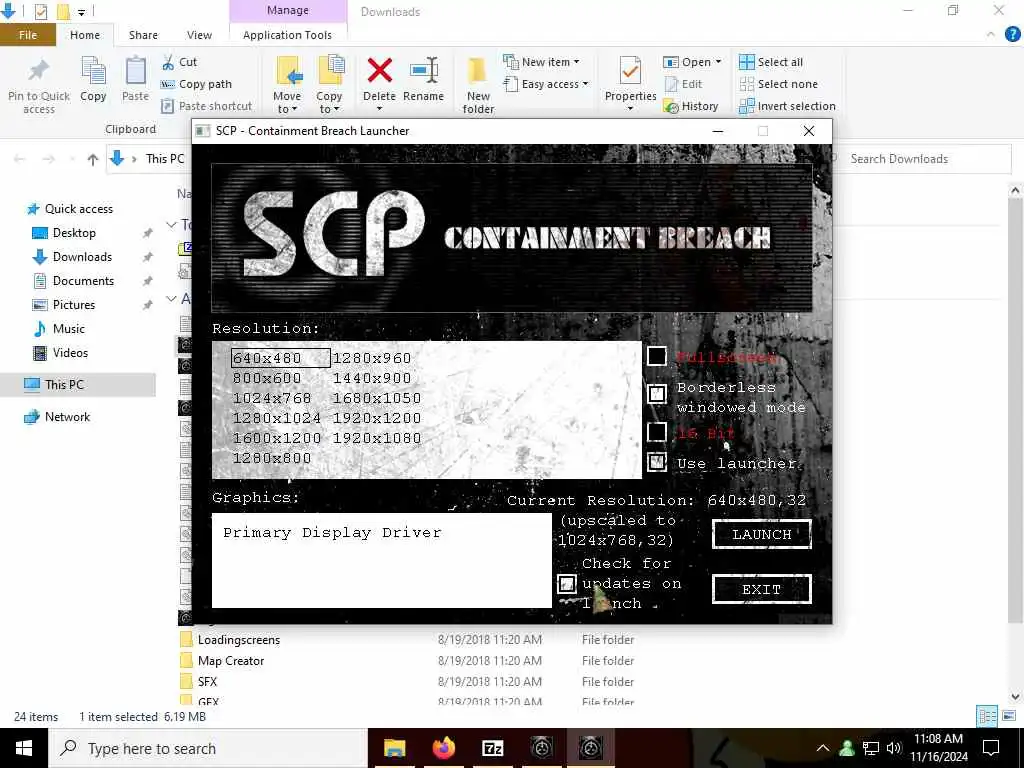The image size is (1024, 768).
Task: Click Copy path in the ribbon
Action: coord(196,84)
